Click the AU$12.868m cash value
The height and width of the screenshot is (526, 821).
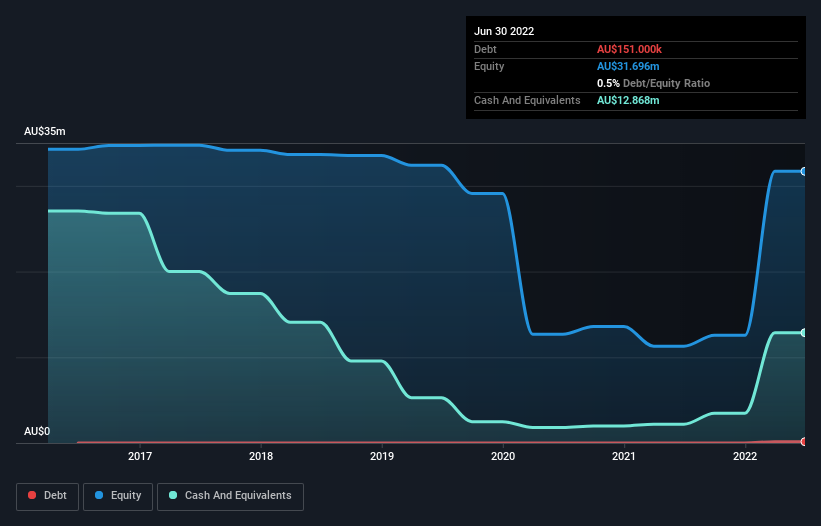[x=628, y=100]
